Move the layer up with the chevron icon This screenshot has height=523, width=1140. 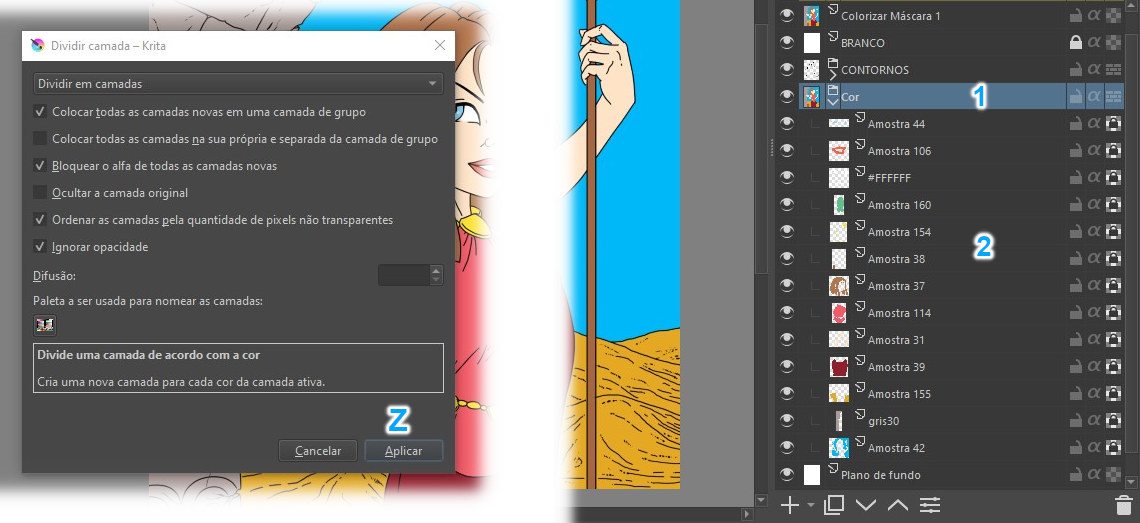(x=898, y=505)
